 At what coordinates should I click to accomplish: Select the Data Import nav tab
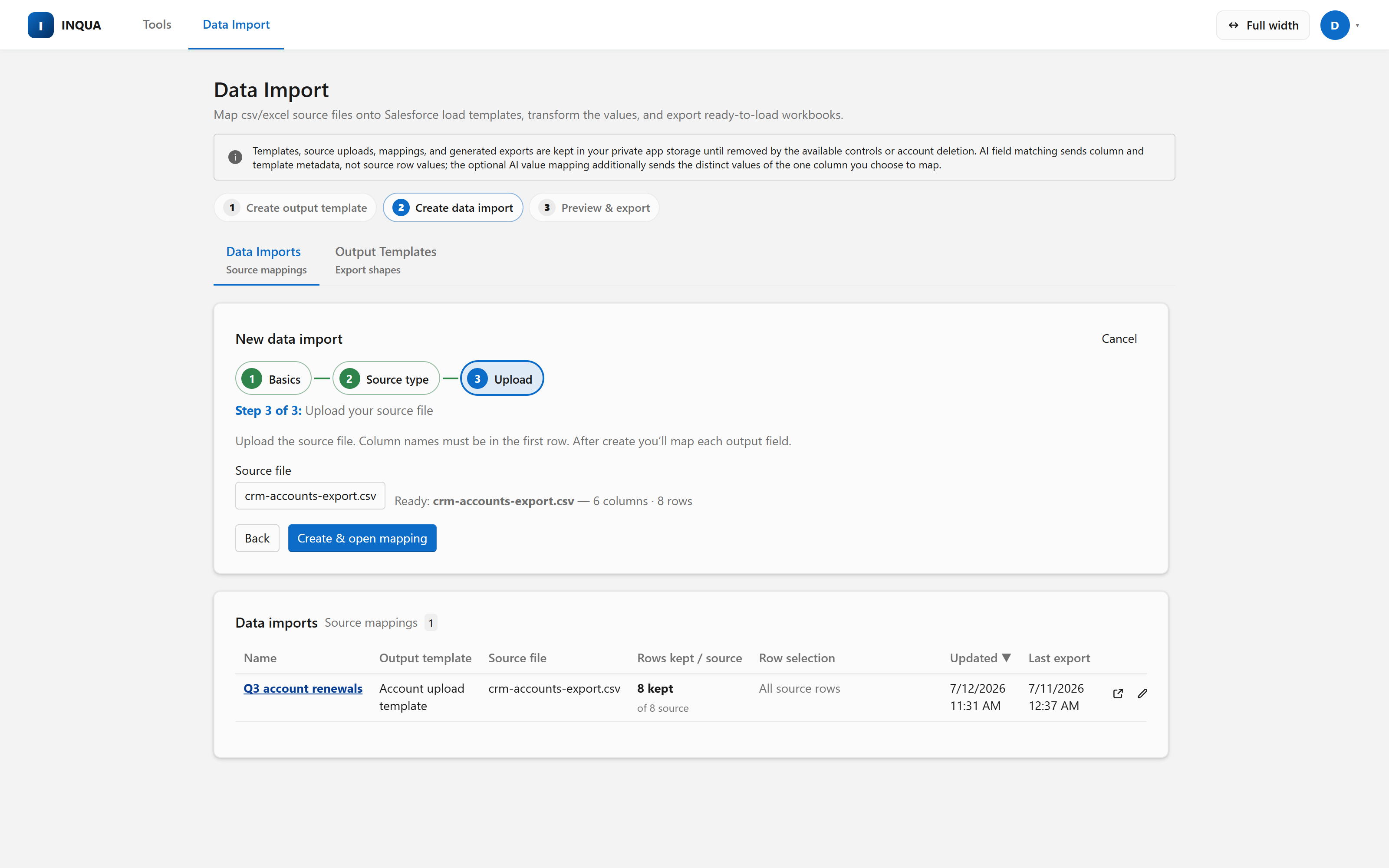pos(236,25)
